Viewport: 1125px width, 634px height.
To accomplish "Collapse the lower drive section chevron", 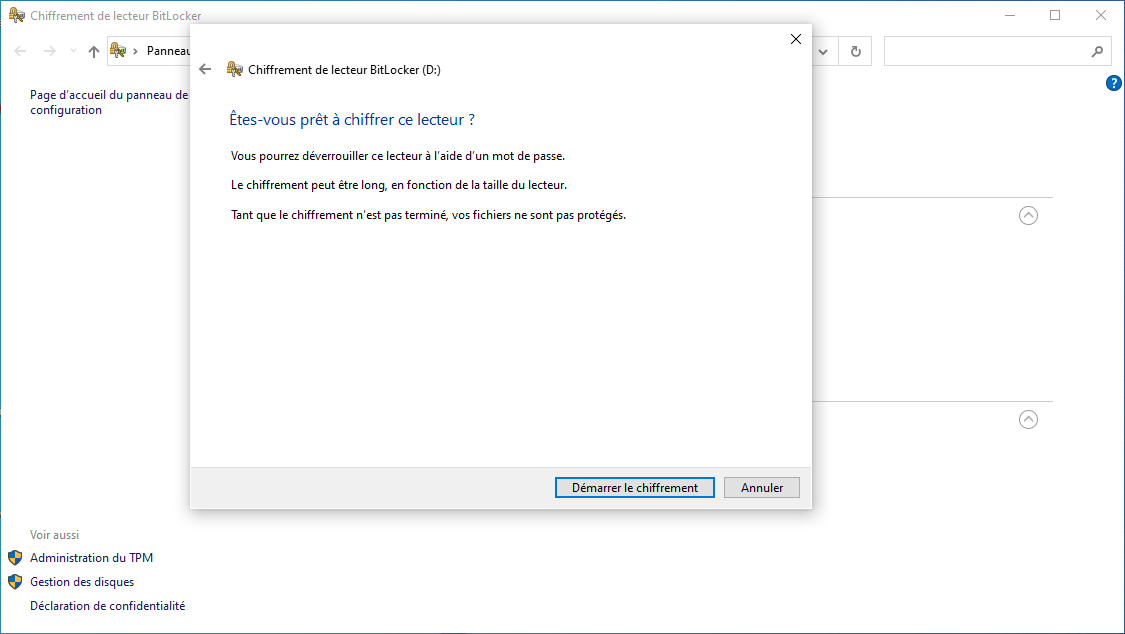I will click(x=1028, y=420).
